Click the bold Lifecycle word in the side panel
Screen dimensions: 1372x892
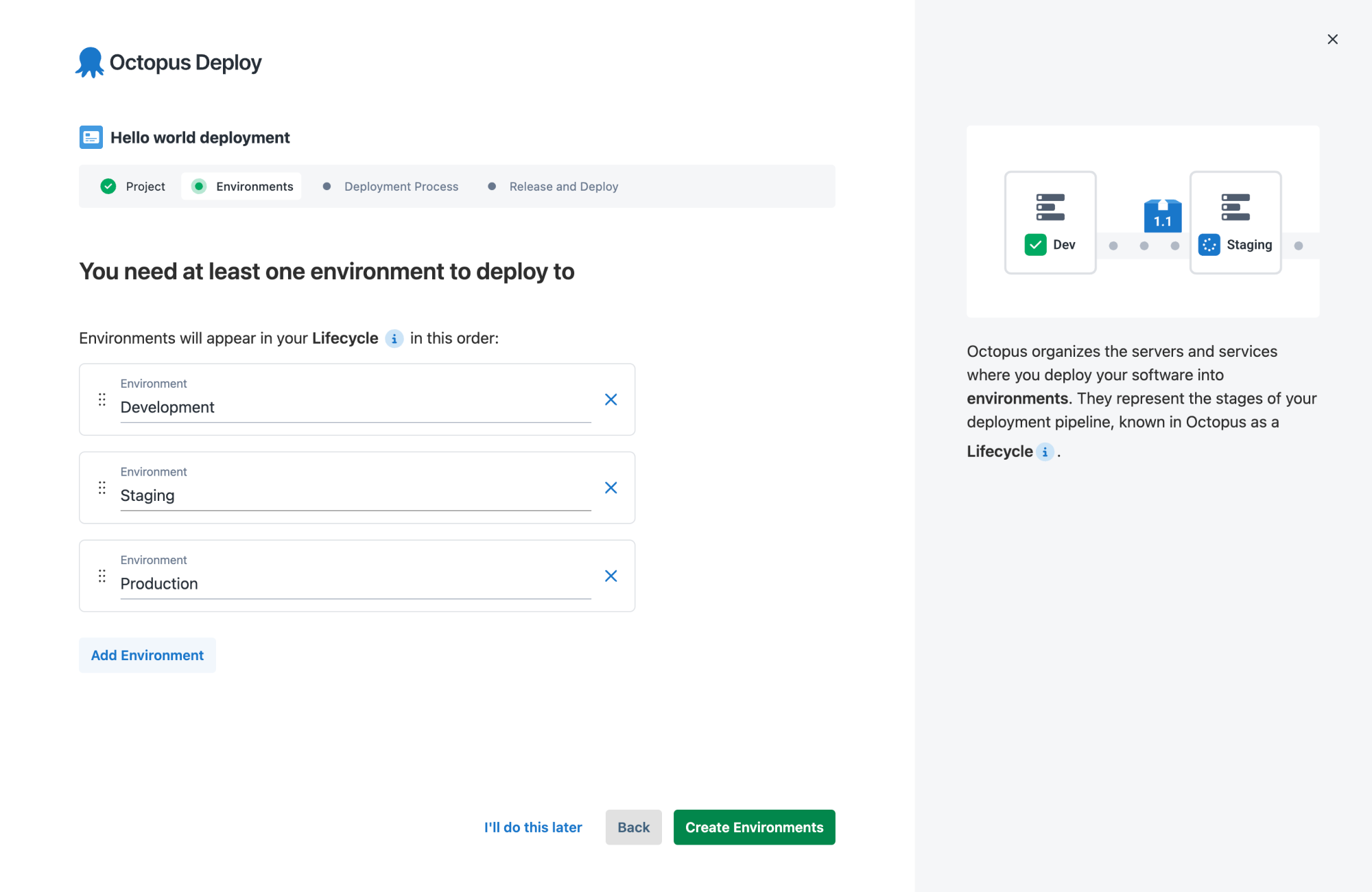pyautogui.click(x=1000, y=451)
